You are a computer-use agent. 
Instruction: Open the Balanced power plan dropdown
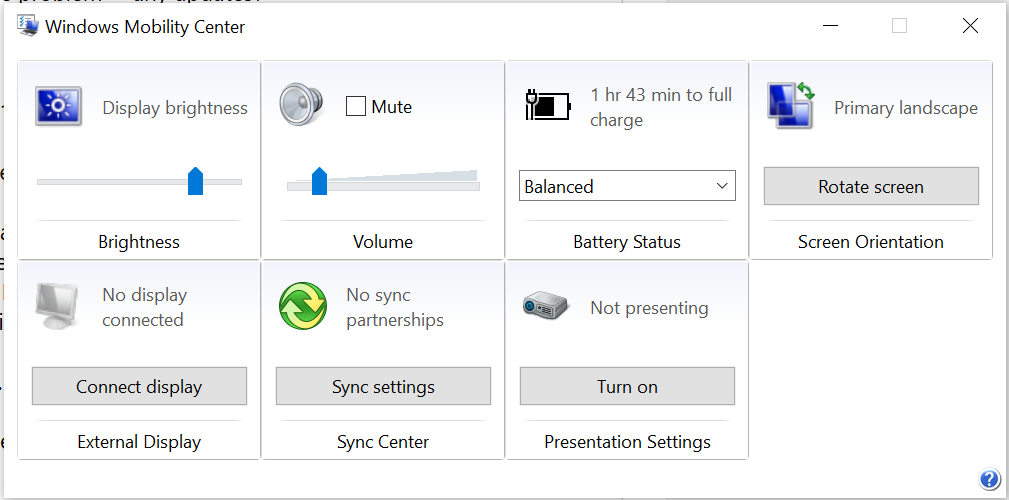[627, 186]
